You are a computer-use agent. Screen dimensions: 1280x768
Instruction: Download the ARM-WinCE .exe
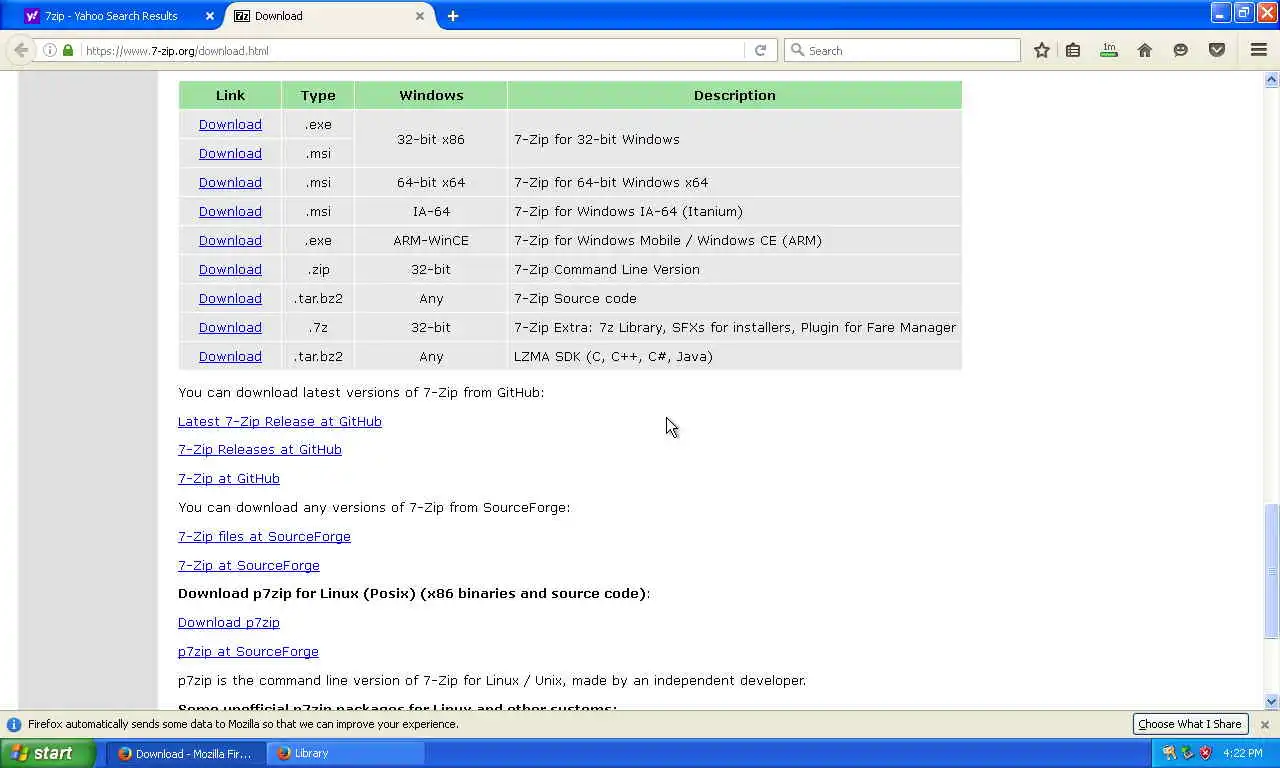[x=230, y=240]
